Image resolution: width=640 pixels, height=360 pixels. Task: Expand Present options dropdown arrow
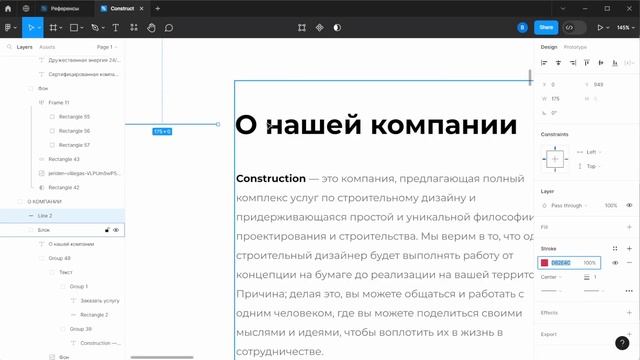point(608,28)
